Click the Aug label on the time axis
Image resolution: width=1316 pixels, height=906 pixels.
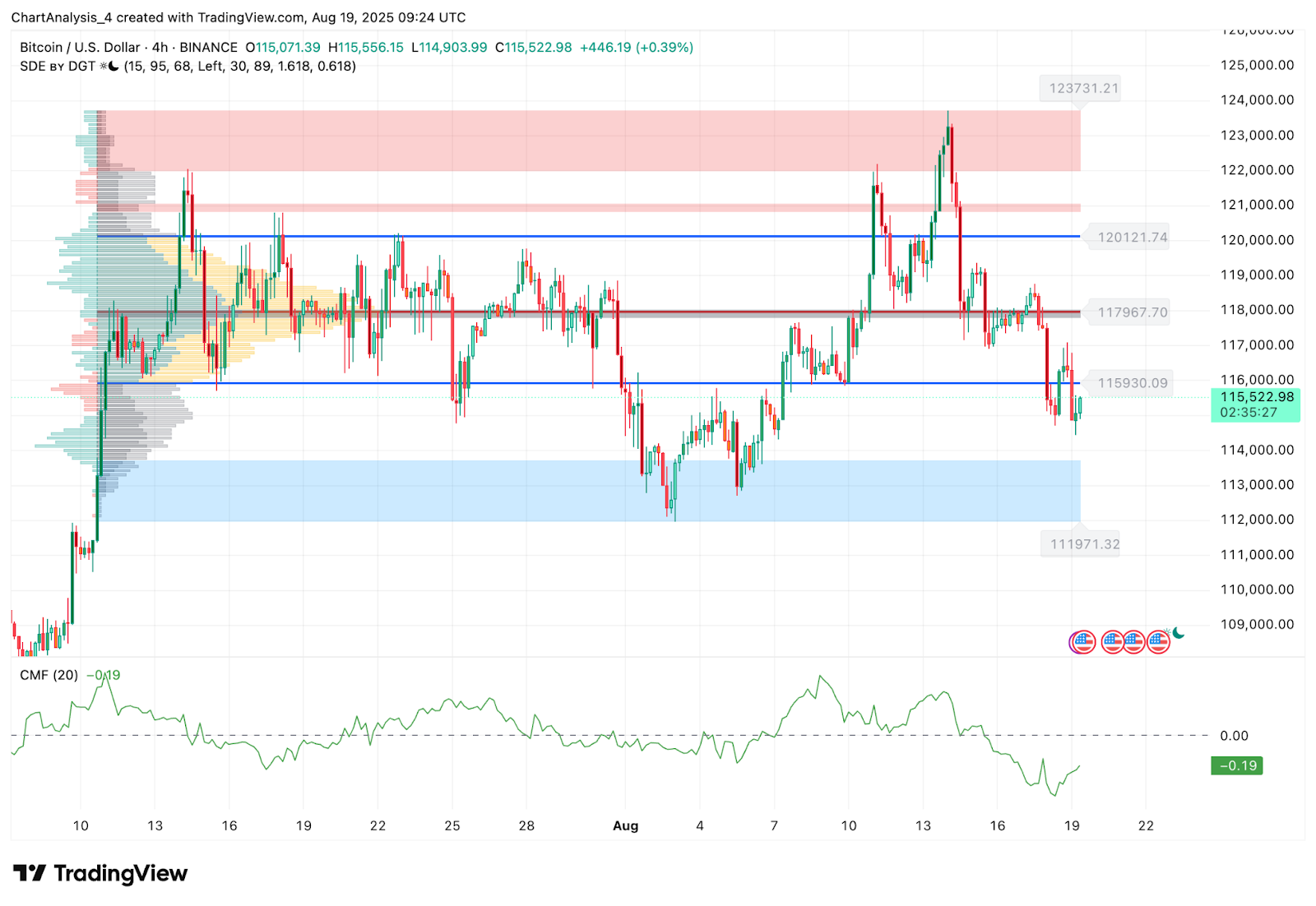[626, 825]
